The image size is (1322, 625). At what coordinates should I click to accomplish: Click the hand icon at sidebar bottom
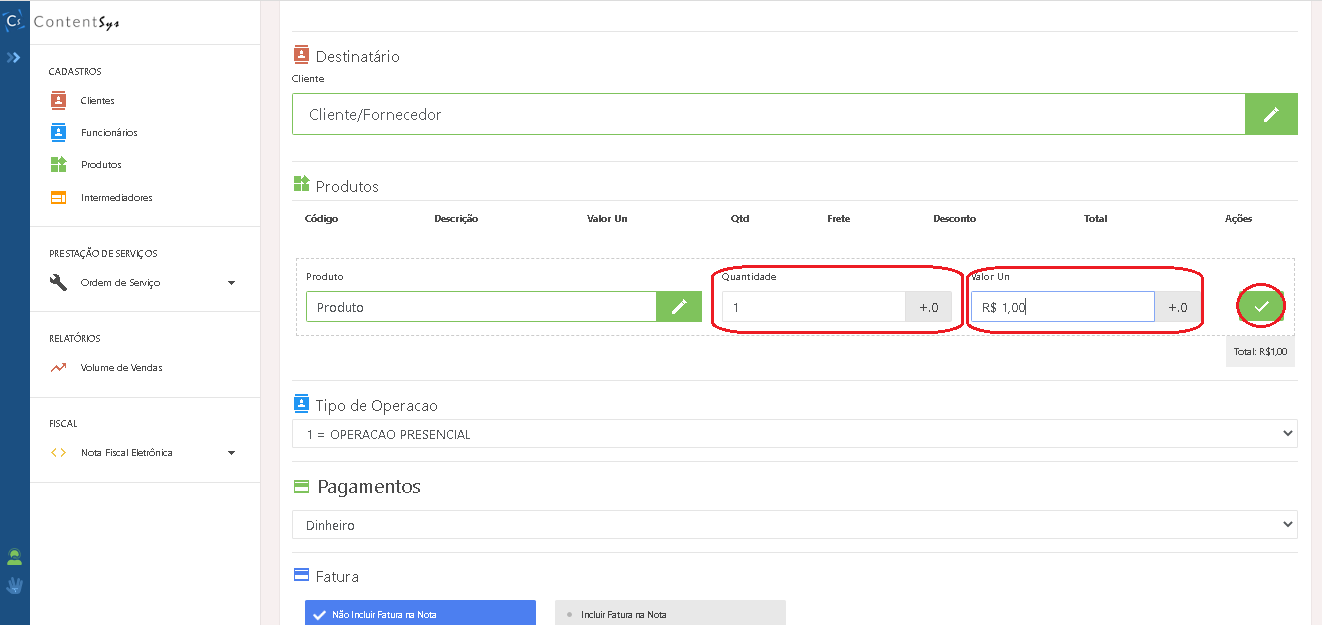[x=14, y=585]
